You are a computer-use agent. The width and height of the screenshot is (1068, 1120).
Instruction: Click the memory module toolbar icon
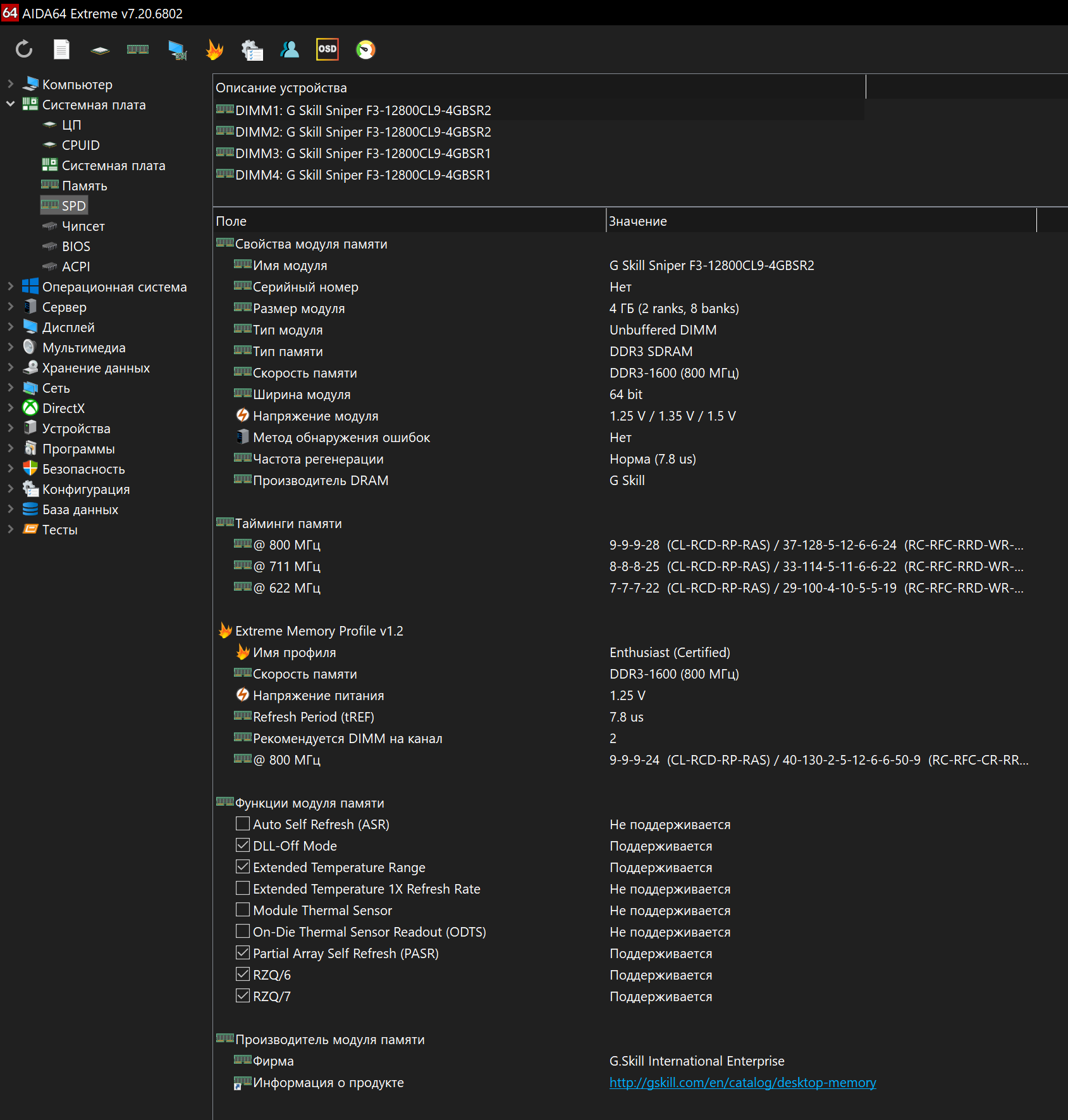click(138, 49)
